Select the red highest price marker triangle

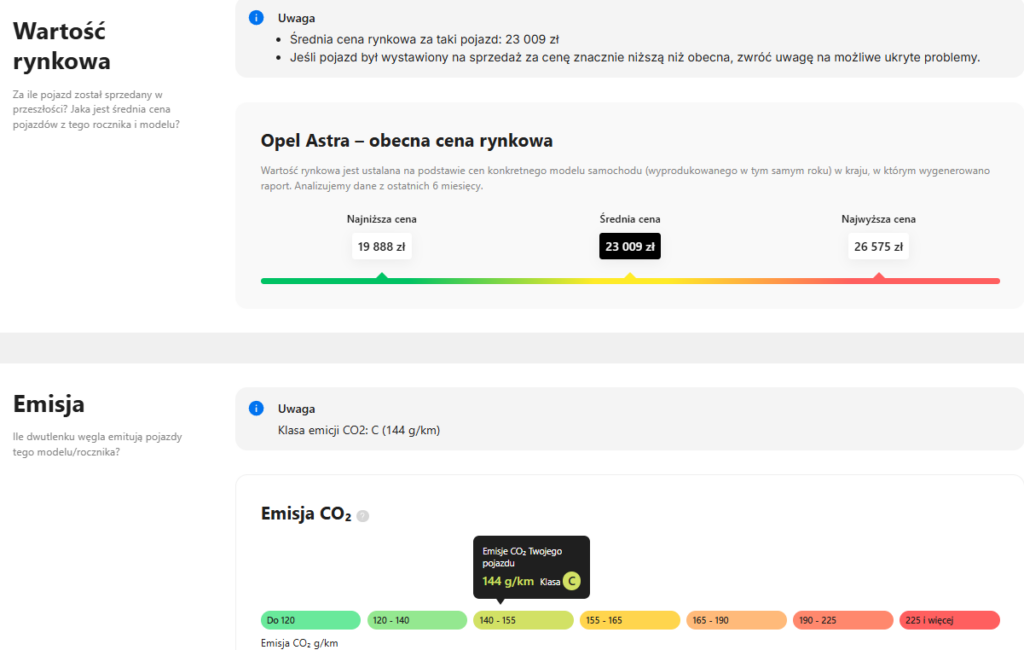pos(879,275)
